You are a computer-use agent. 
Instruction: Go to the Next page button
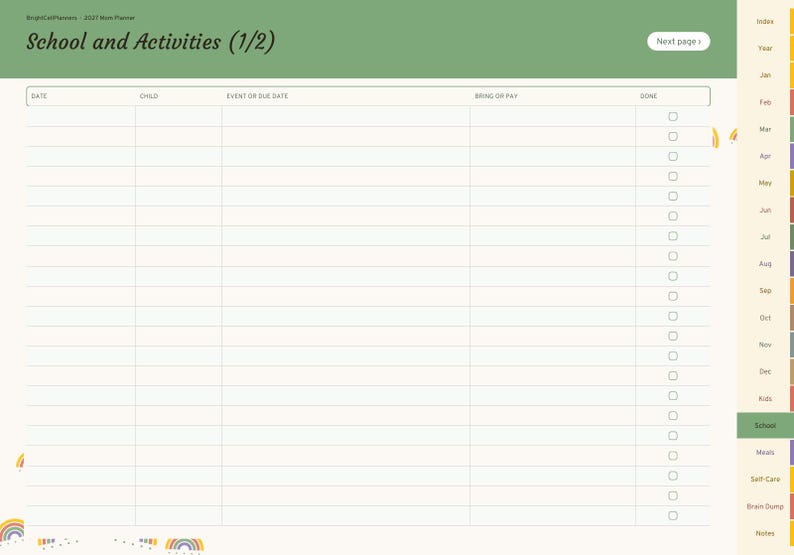tap(679, 42)
